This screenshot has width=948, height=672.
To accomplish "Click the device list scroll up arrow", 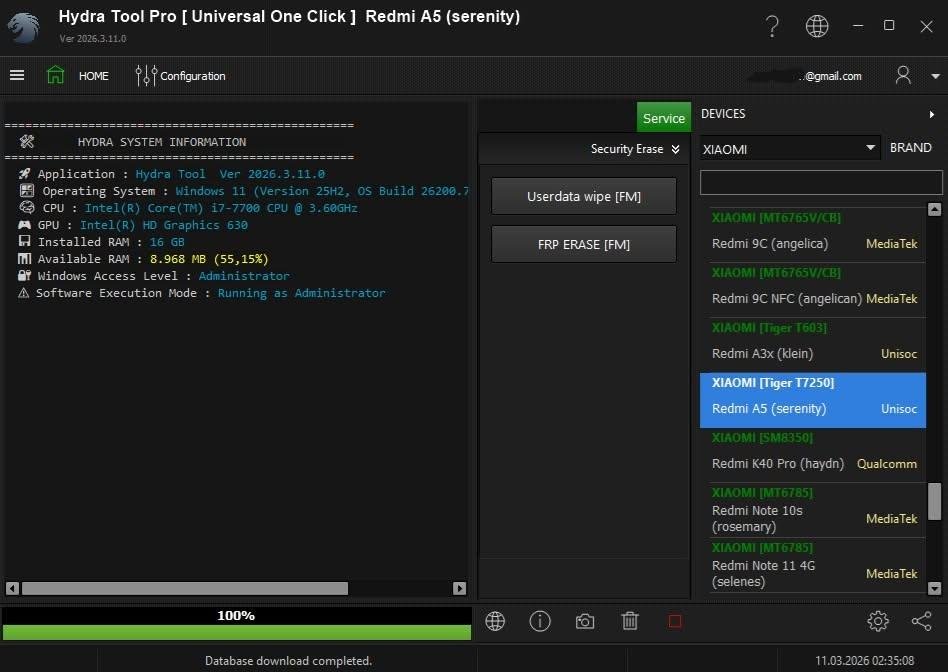I will (x=934, y=209).
